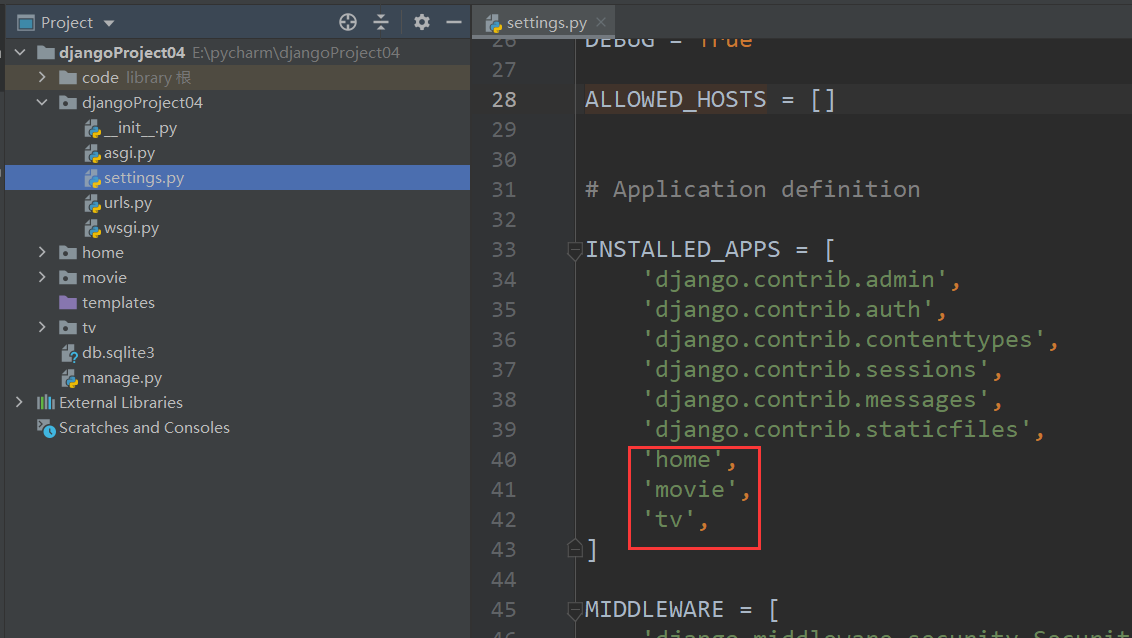Click 'django.contrib.admin' string

point(794,279)
